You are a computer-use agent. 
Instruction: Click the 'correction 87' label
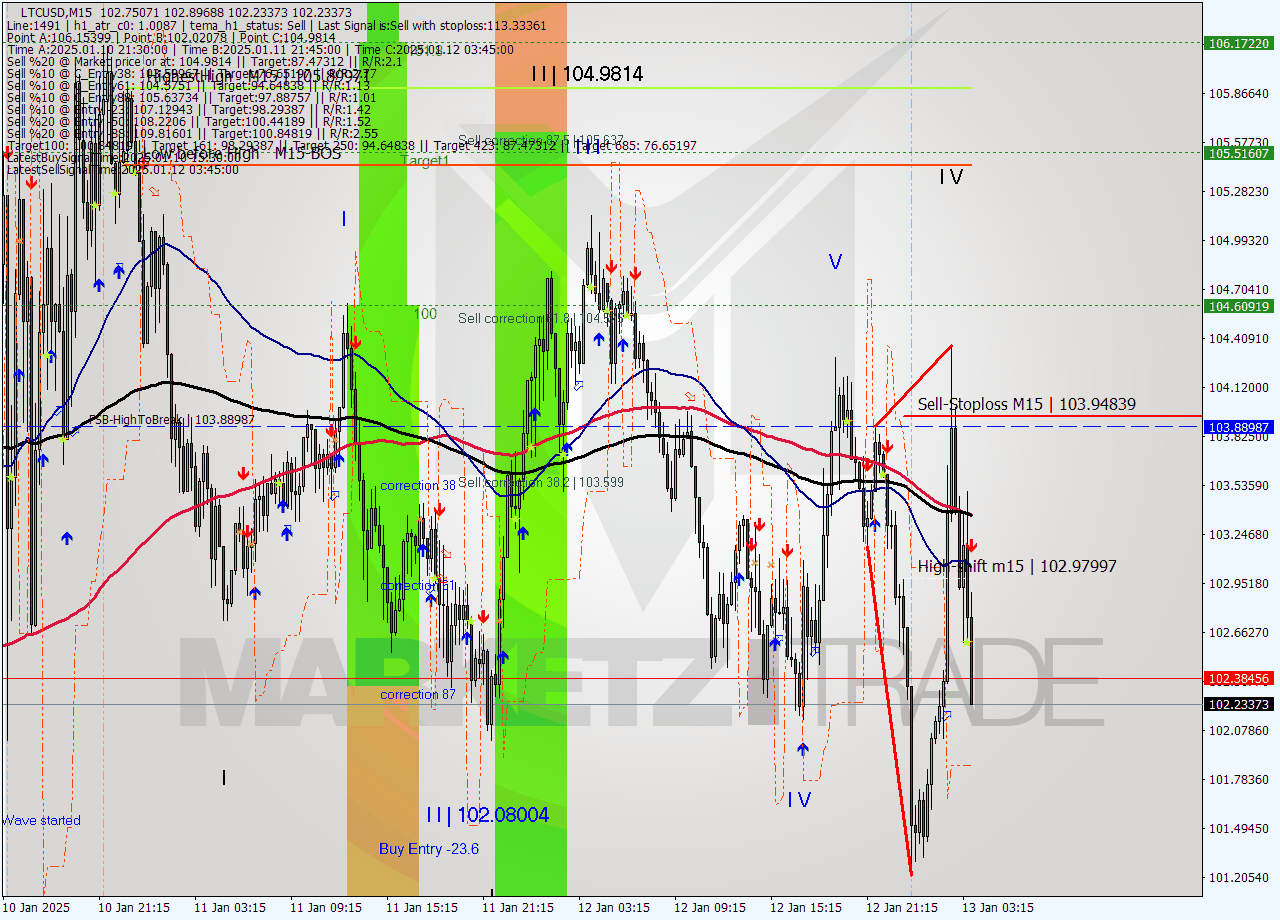point(418,694)
